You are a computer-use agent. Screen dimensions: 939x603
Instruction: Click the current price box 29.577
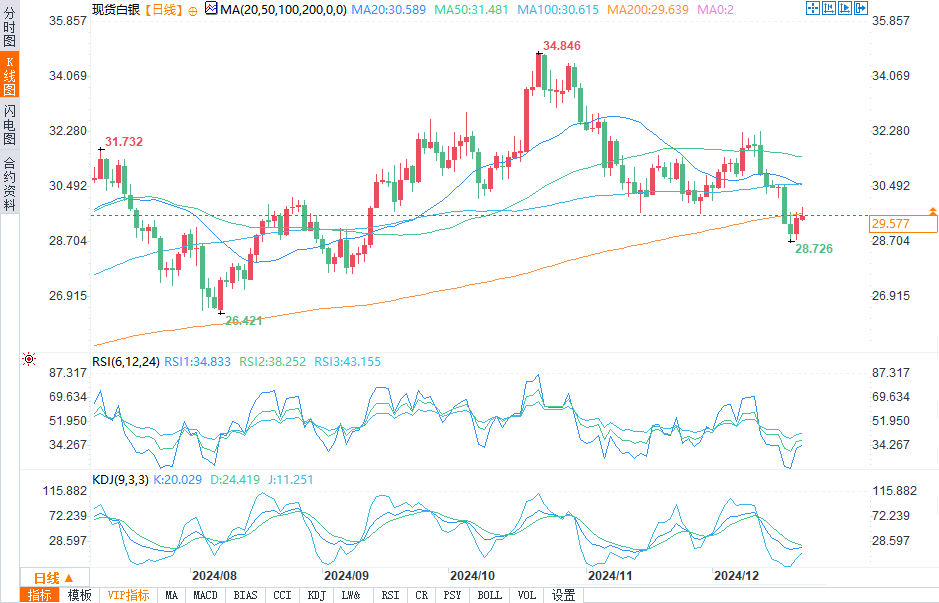(x=902, y=223)
